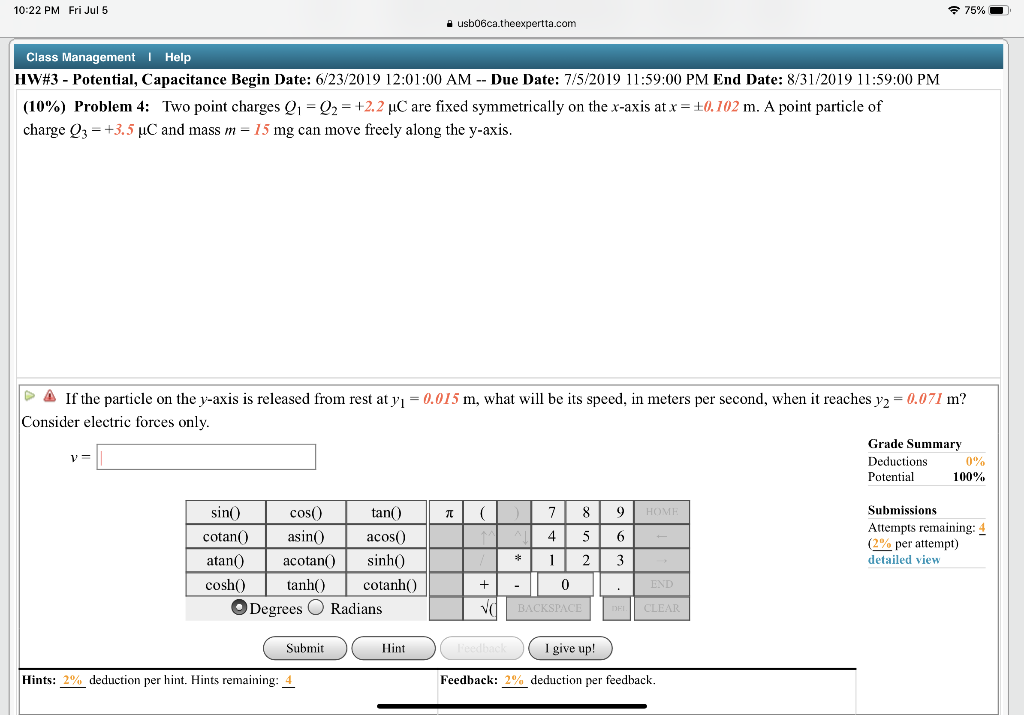Insert tan() using the keypad
1024x715 pixels.
pos(386,512)
